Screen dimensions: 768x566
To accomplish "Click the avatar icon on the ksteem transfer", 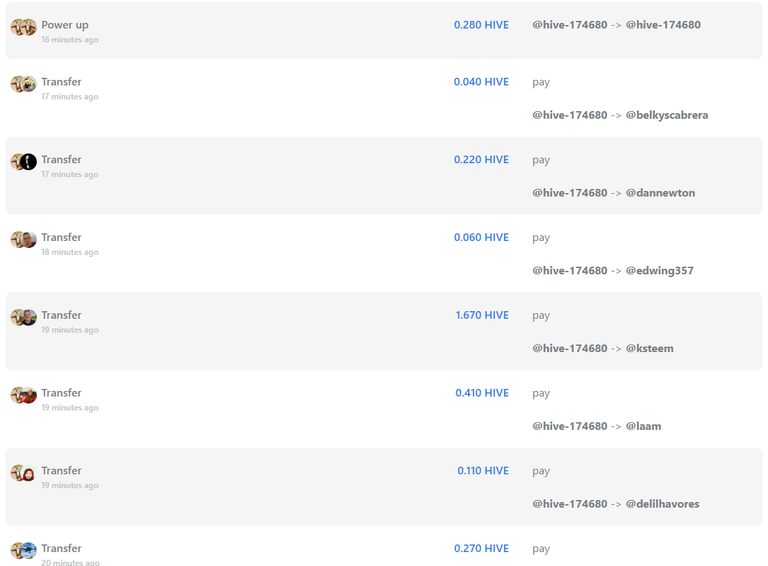I will pyautogui.click(x=29, y=317).
